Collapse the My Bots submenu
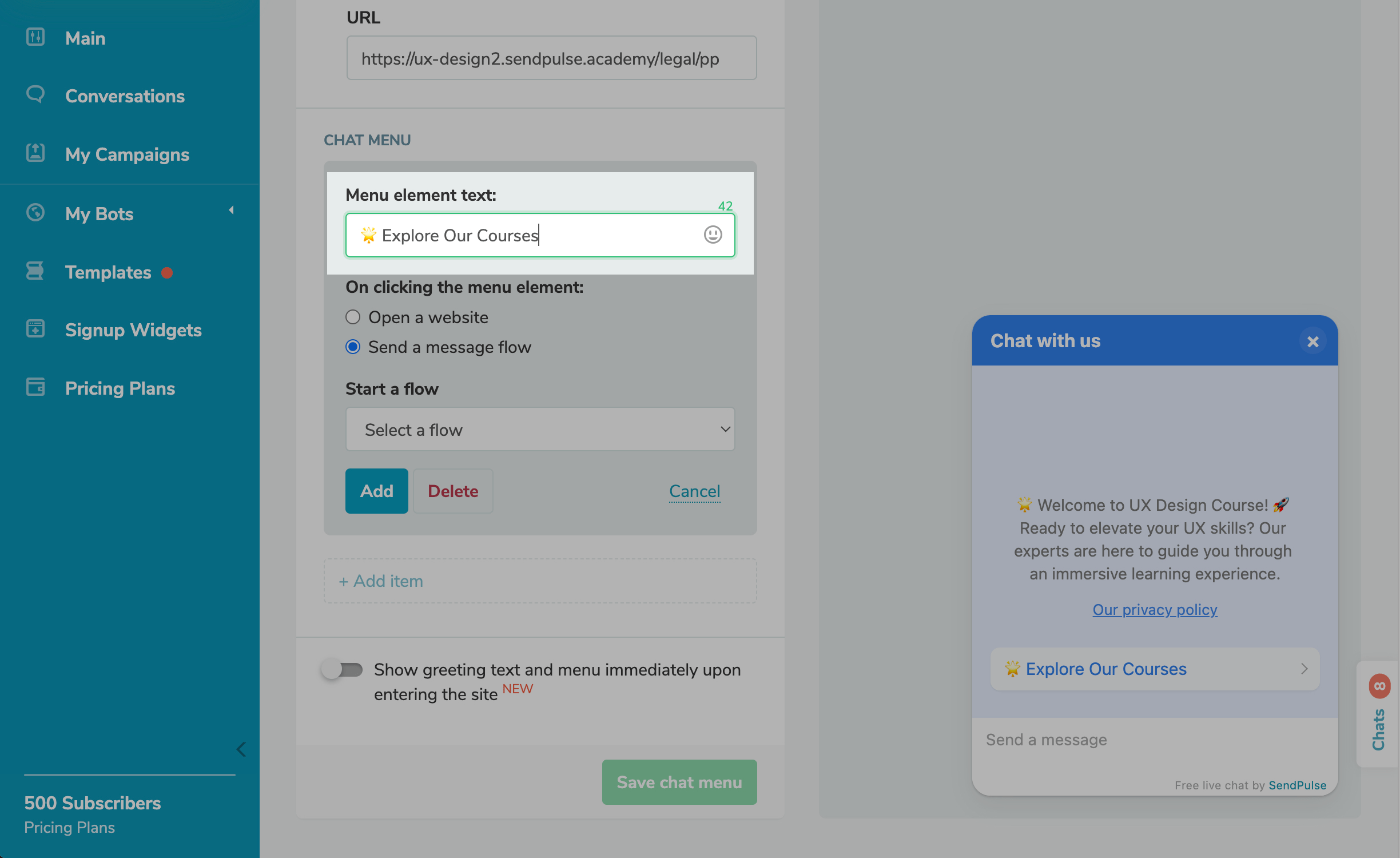 [x=231, y=210]
